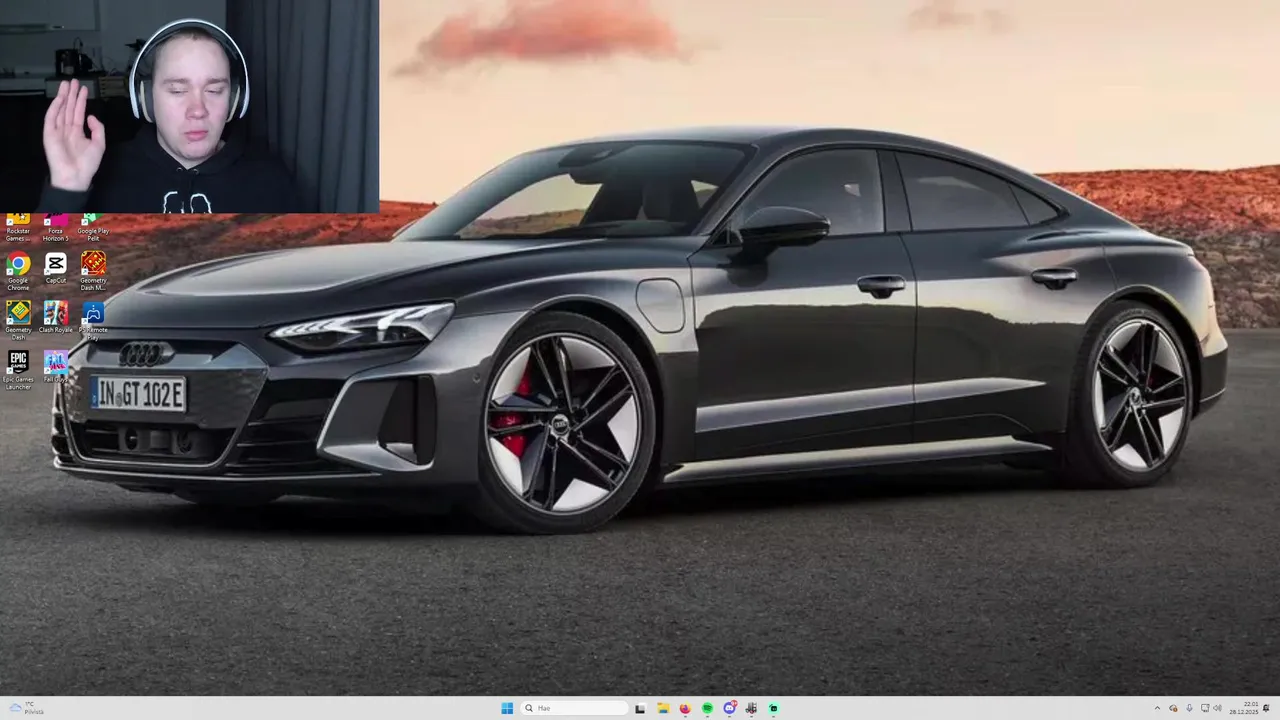Open the clock and date flyout

(x=1243, y=708)
